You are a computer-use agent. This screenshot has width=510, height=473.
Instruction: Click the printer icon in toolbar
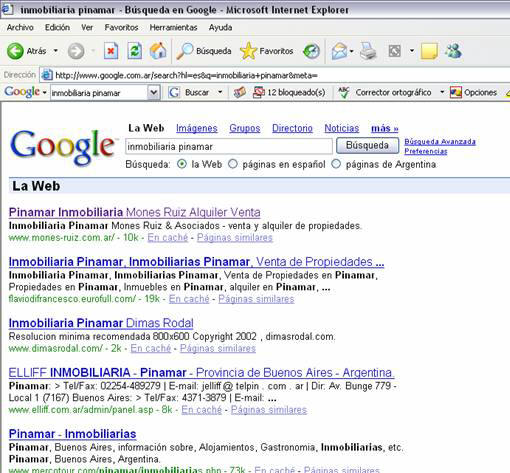coord(368,51)
